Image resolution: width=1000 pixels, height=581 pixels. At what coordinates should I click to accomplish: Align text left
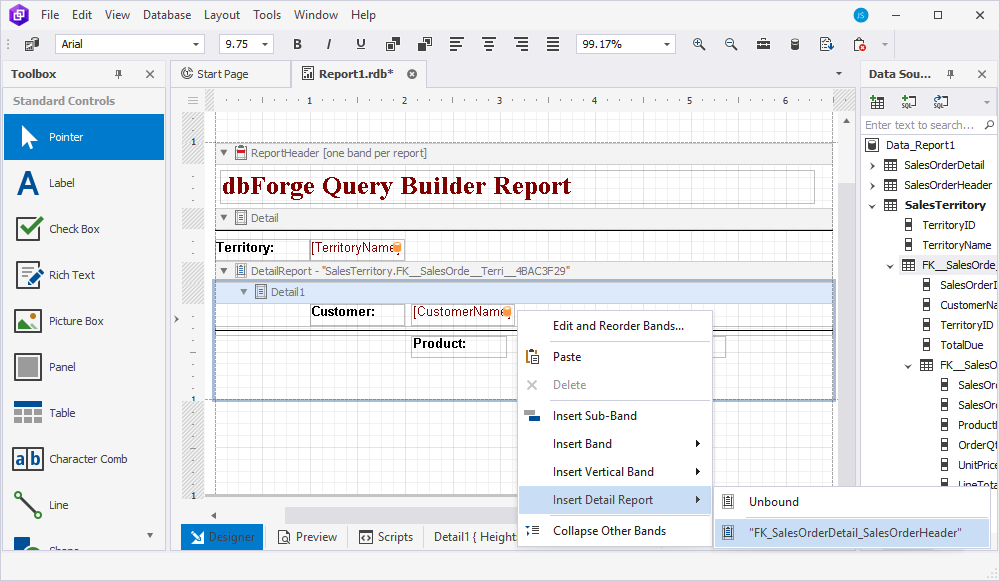click(457, 44)
